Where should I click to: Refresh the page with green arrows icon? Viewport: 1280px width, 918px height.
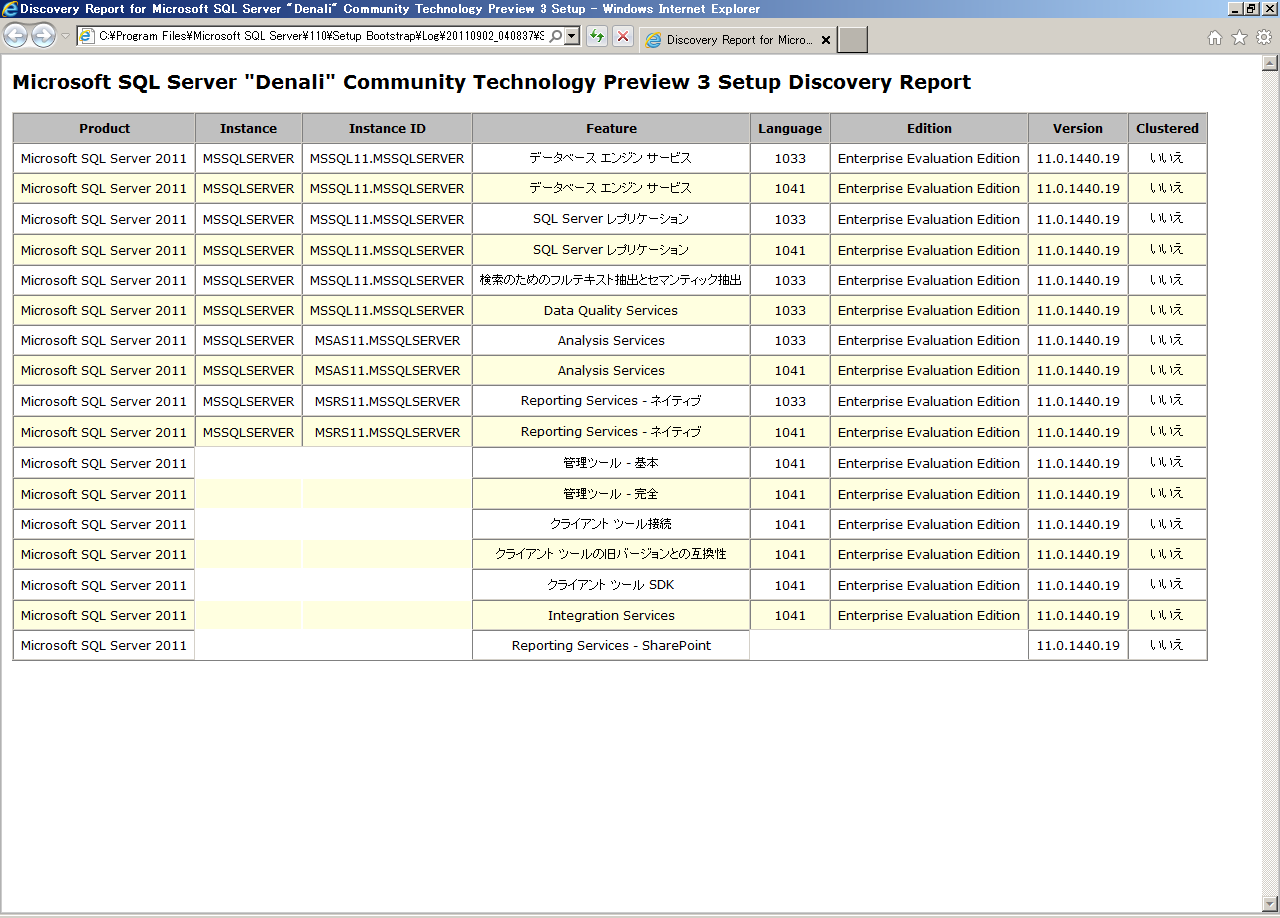pos(597,37)
